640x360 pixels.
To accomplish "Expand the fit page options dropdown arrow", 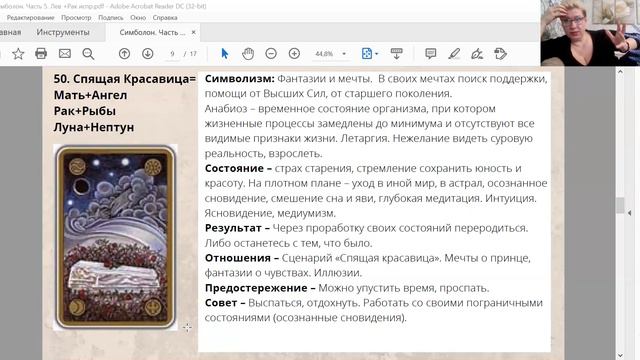I will [x=377, y=54].
